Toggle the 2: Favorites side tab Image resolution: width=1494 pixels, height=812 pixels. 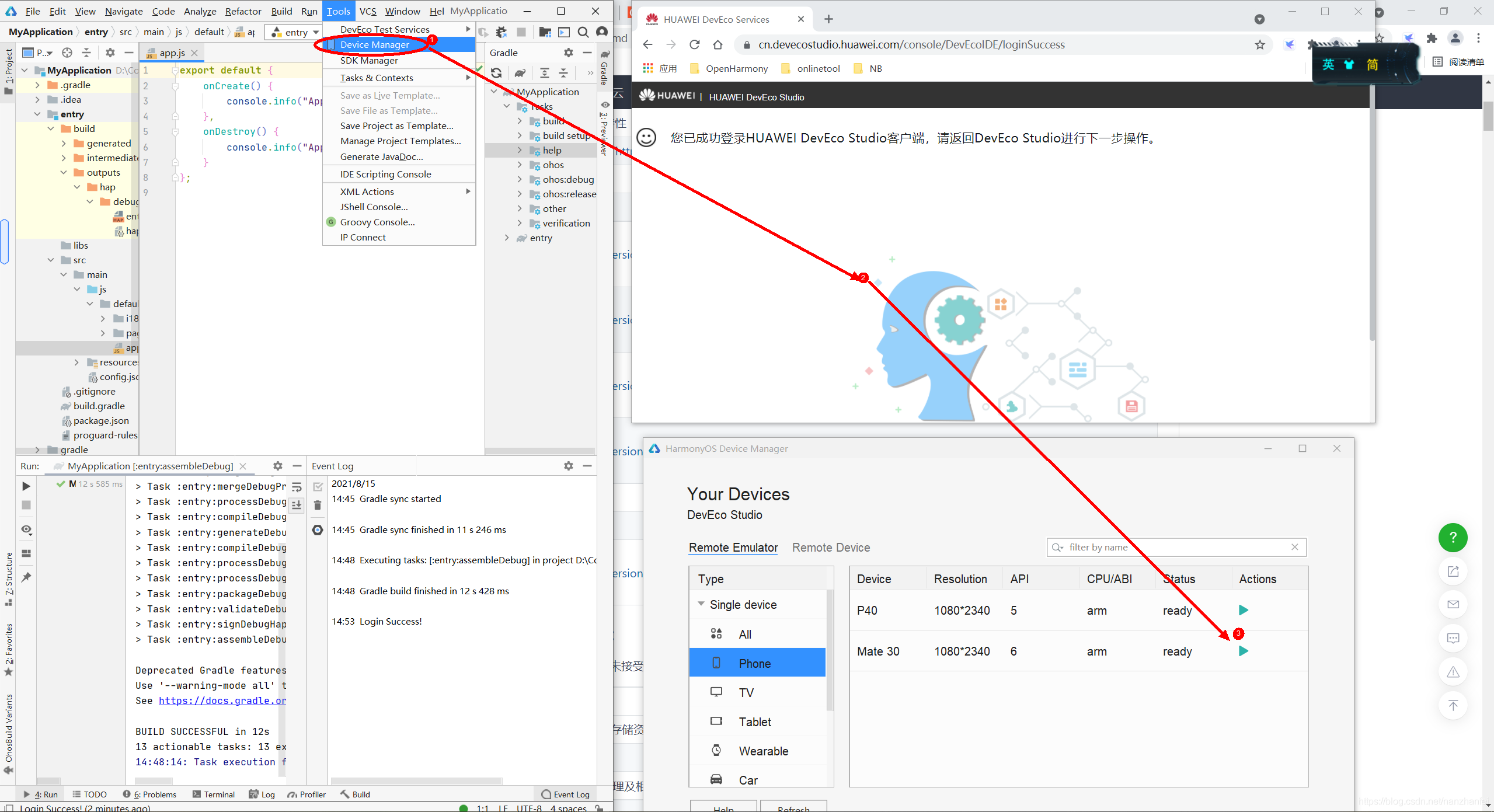8,649
